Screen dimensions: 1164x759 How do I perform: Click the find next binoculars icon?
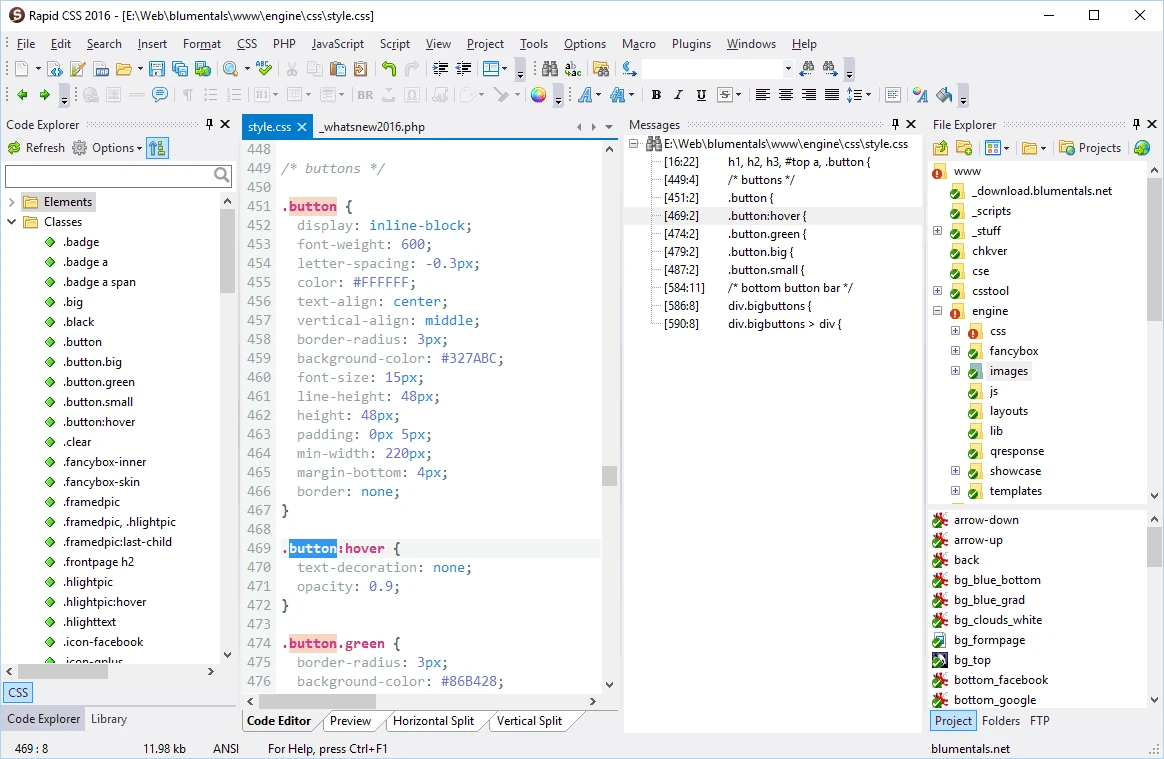[830, 69]
